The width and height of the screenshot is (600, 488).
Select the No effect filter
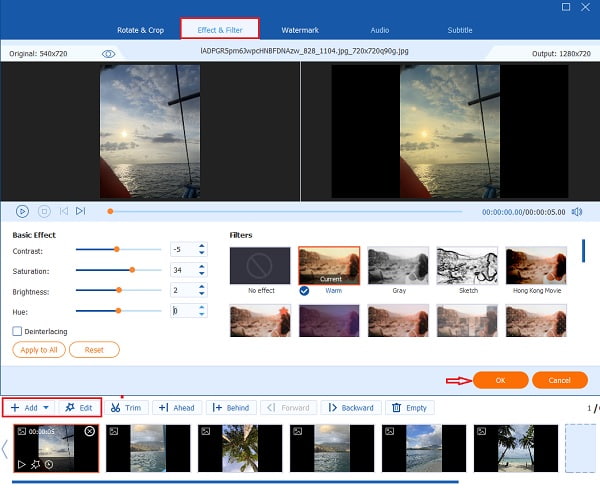pyautogui.click(x=260, y=266)
